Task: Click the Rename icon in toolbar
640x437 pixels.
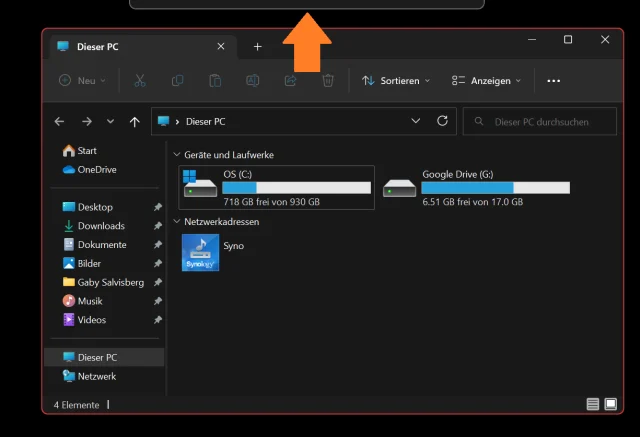Action: (x=253, y=81)
